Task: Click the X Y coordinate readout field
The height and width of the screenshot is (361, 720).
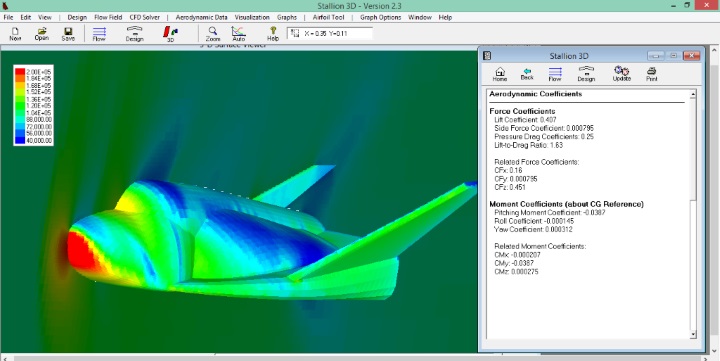Action: (x=330, y=34)
